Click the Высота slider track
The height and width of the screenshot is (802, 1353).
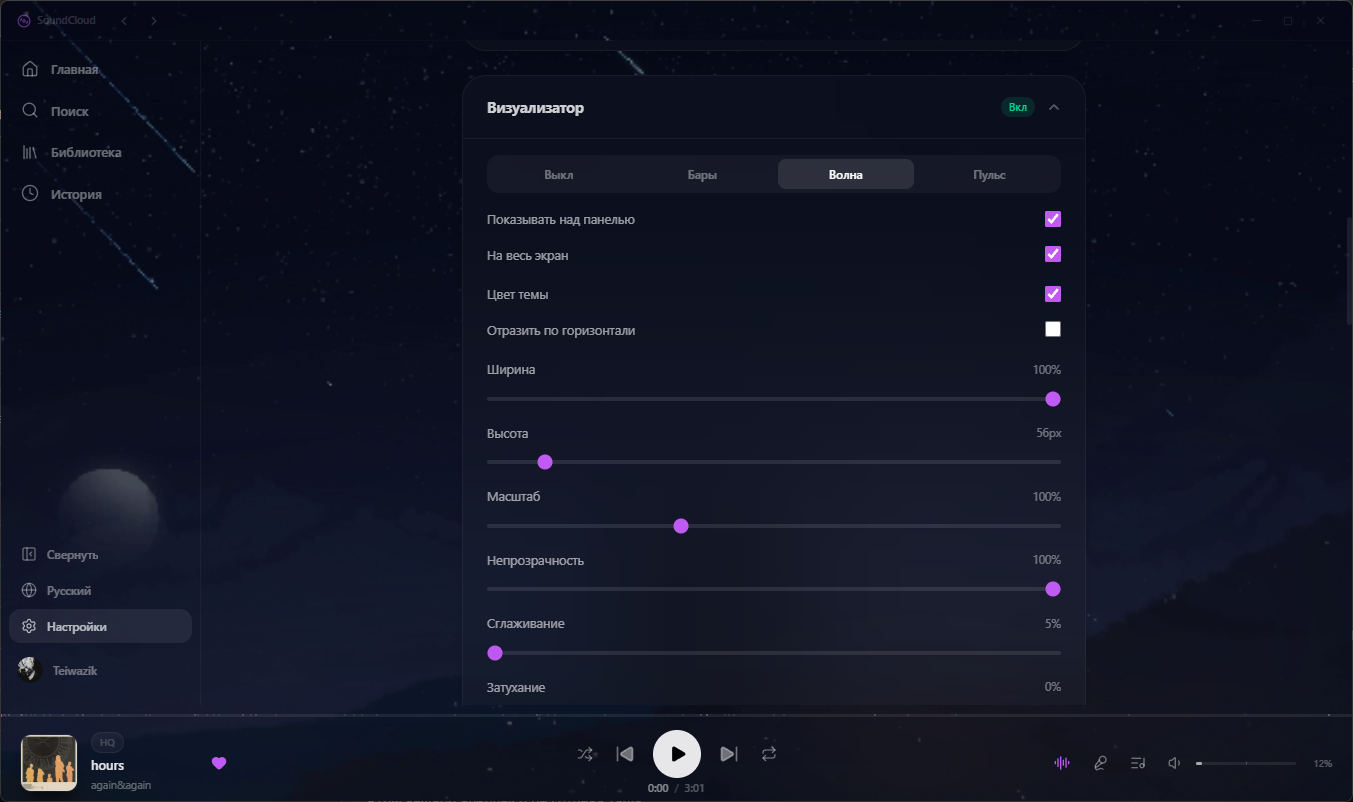click(774, 462)
